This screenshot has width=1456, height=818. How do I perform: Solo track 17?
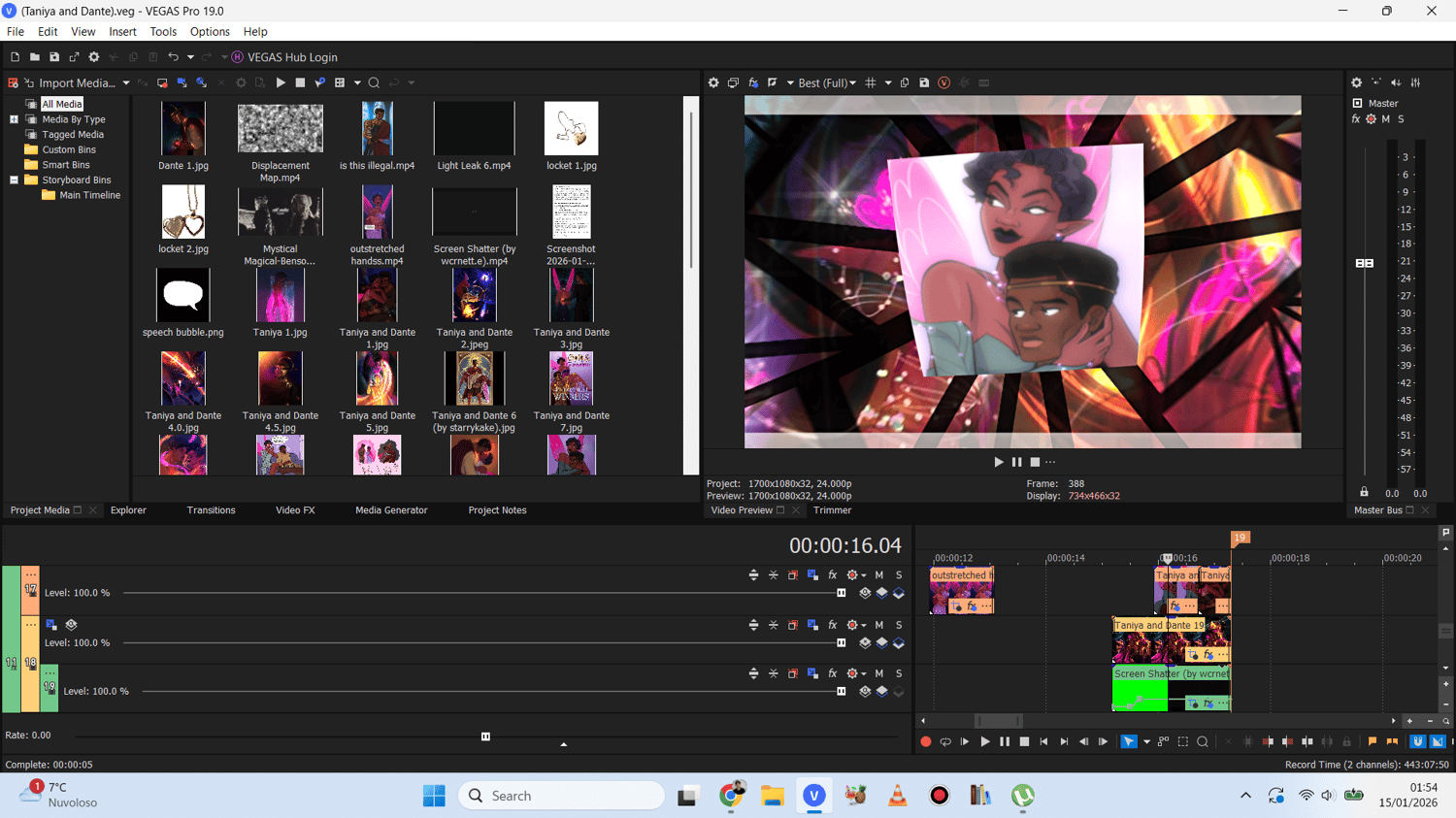(899, 575)
